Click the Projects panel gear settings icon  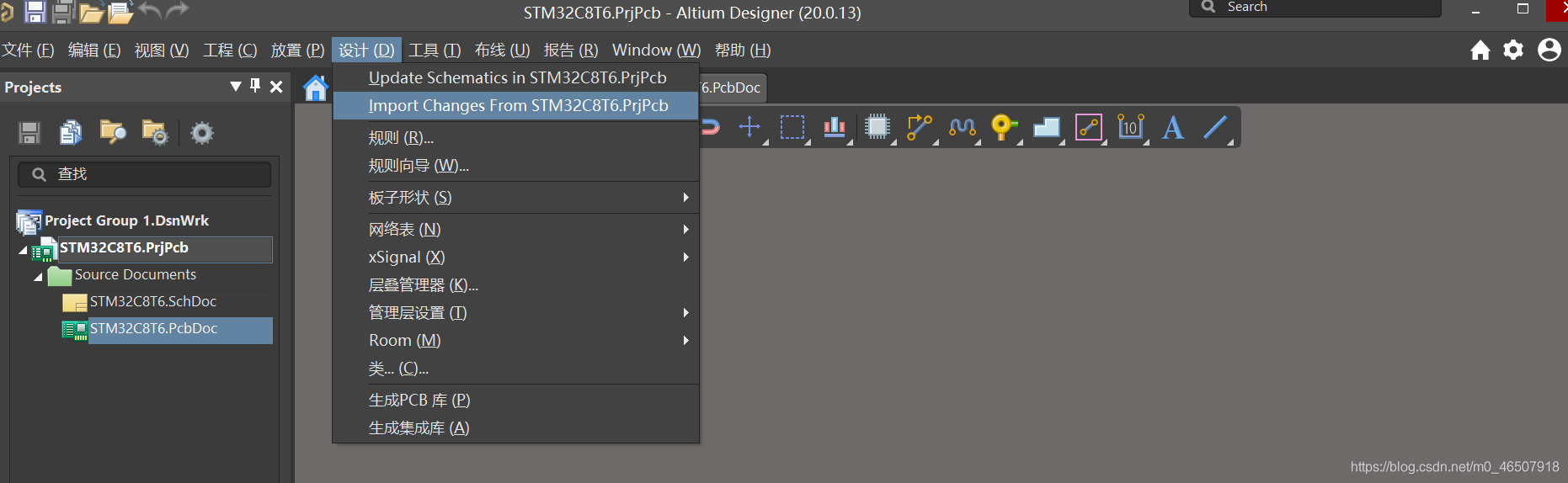202,132
